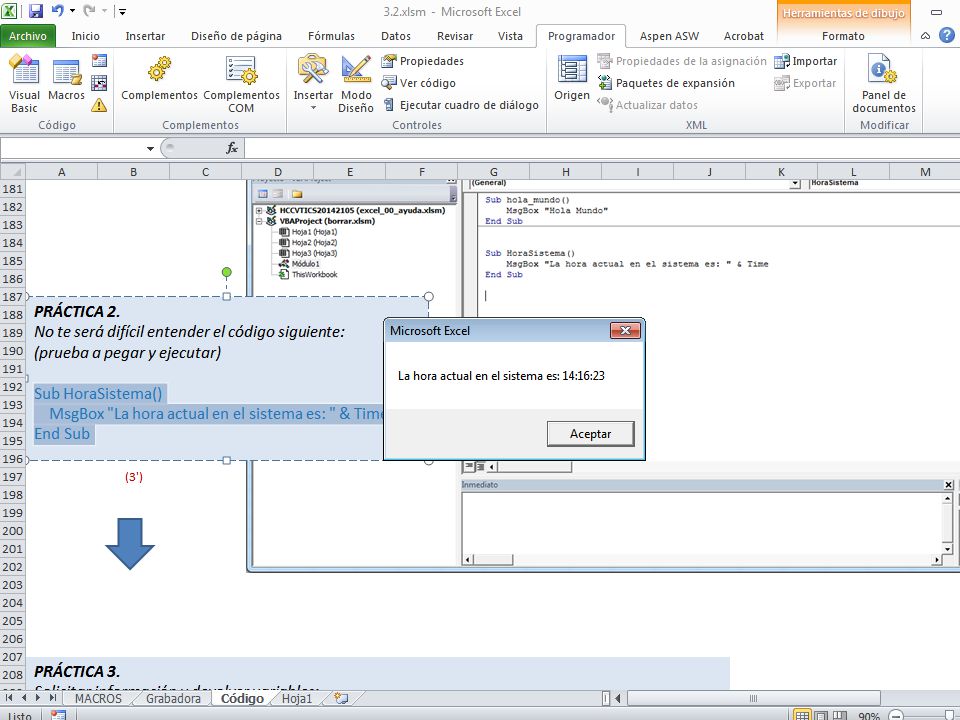
Task: Click the horizontal scrollbar thumb
Action: 754,699
